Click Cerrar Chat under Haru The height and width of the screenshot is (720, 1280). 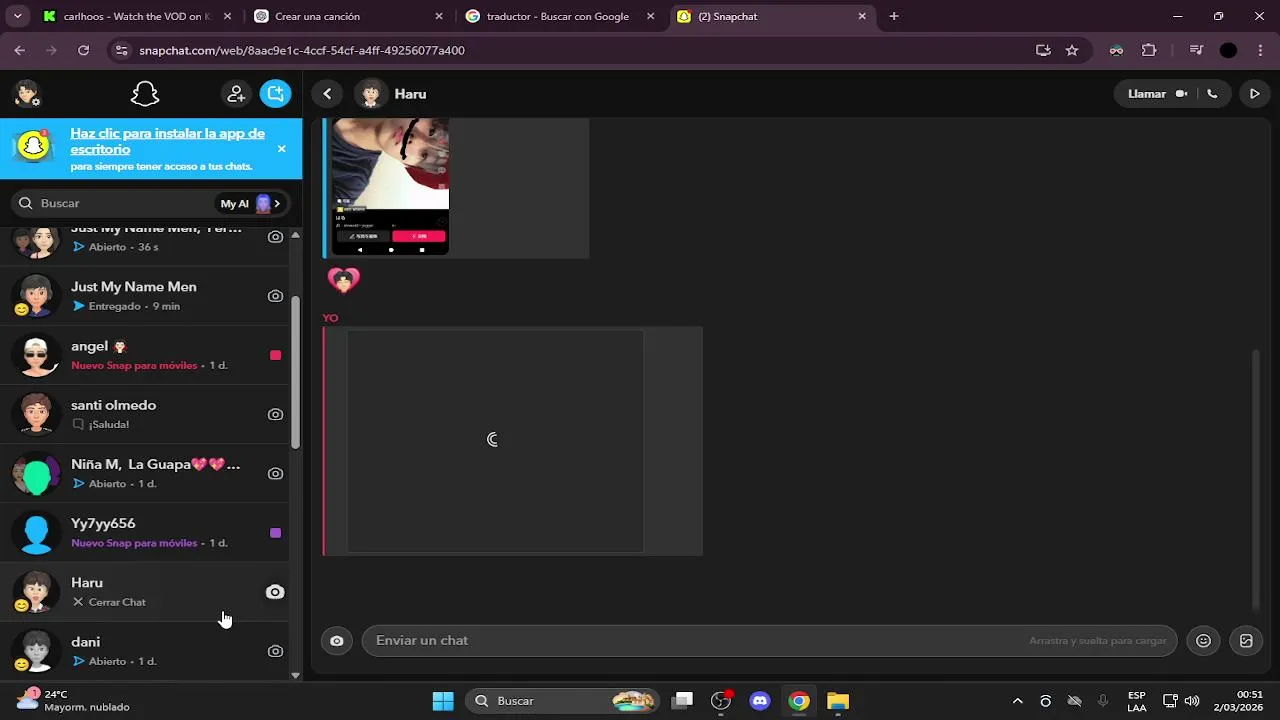108,602
